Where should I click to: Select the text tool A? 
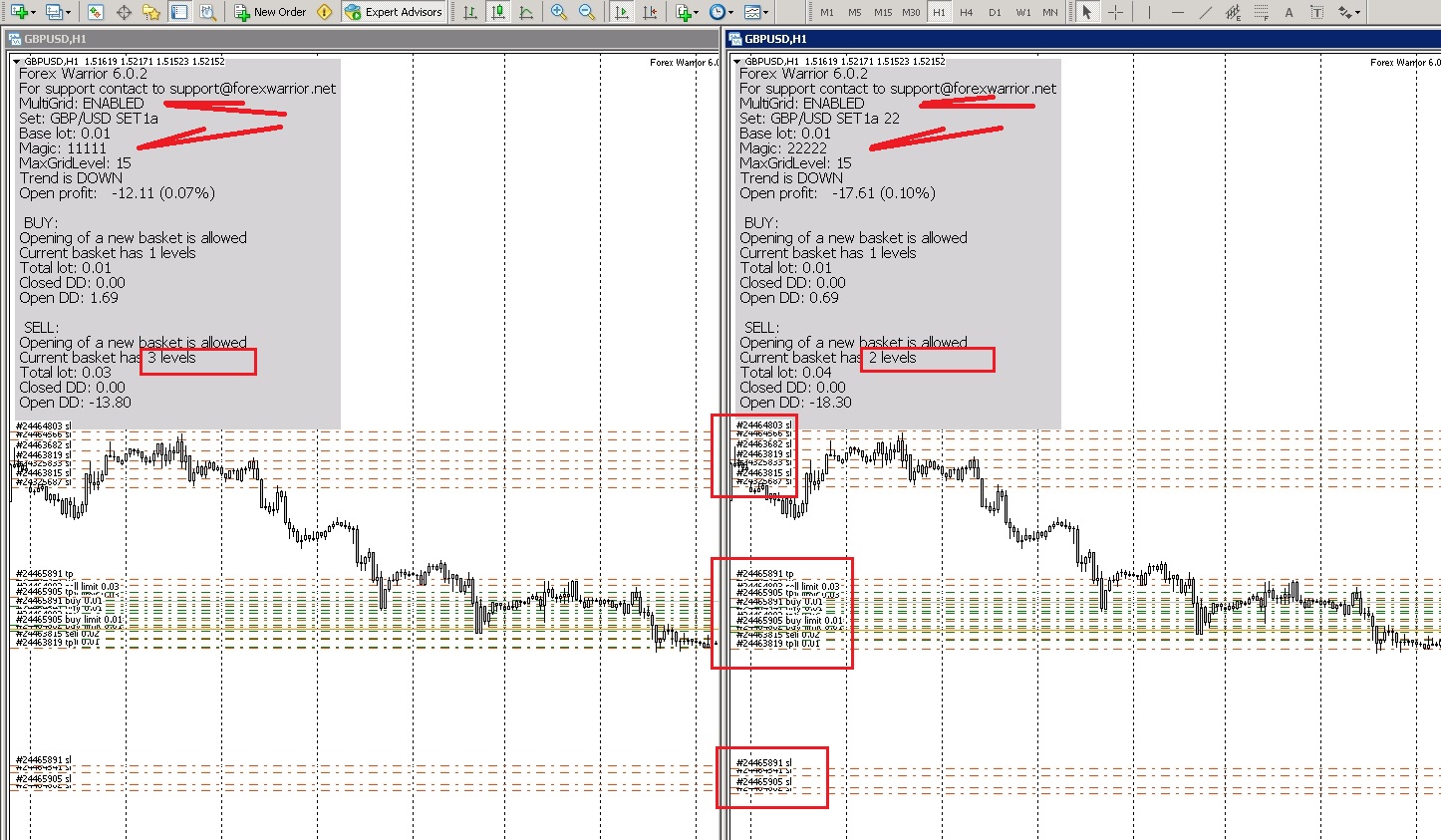1289,12
